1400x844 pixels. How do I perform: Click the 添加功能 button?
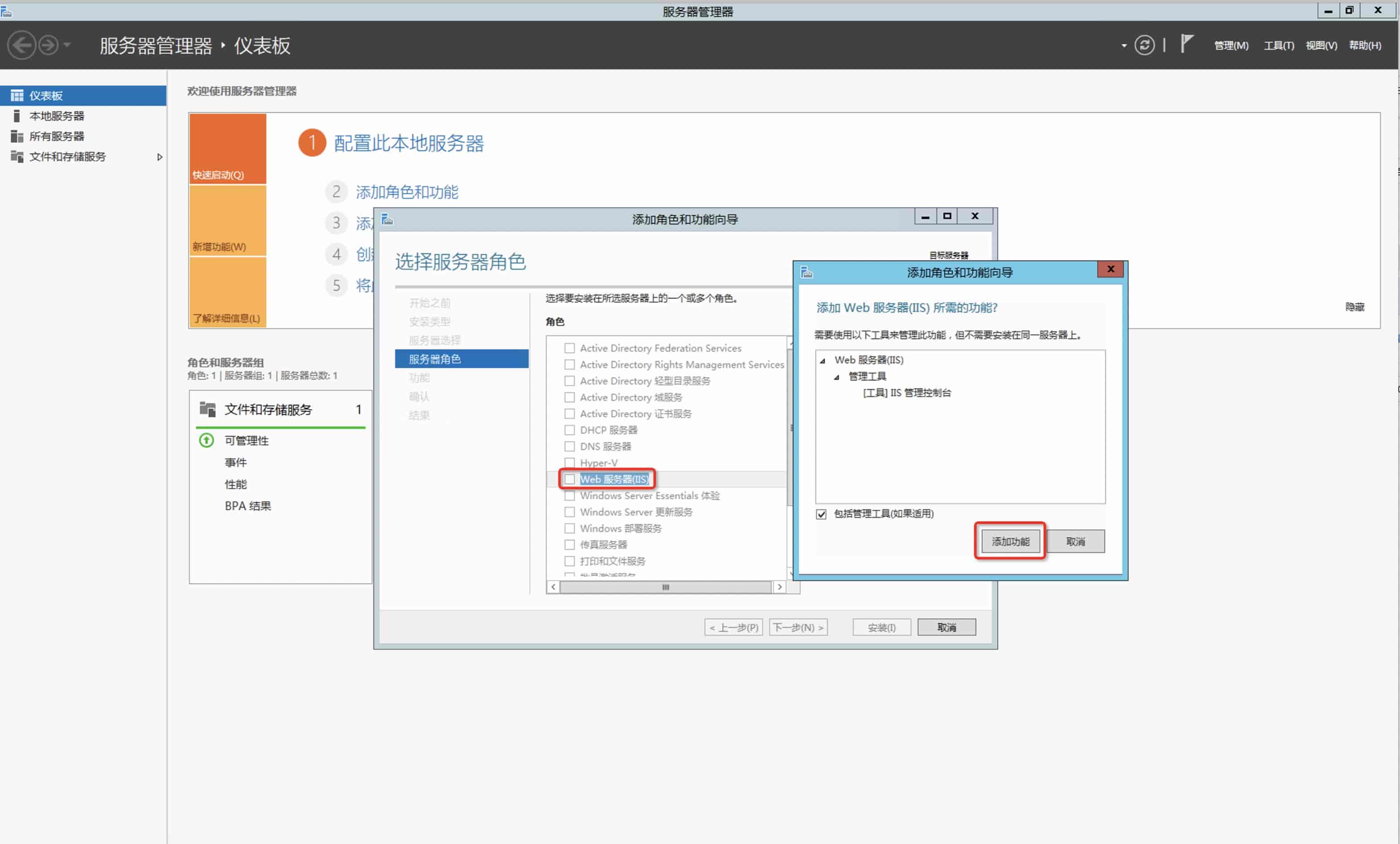coord(1010,541)
